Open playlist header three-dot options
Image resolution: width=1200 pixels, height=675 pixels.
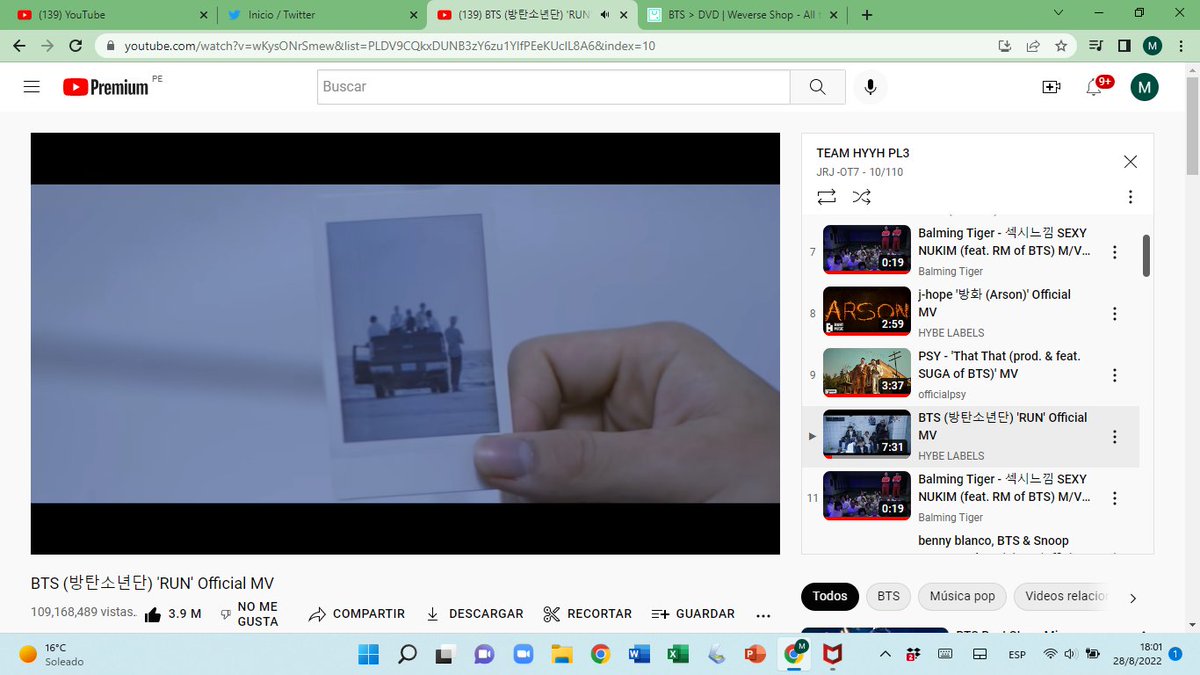click(x=1130, y=197)
